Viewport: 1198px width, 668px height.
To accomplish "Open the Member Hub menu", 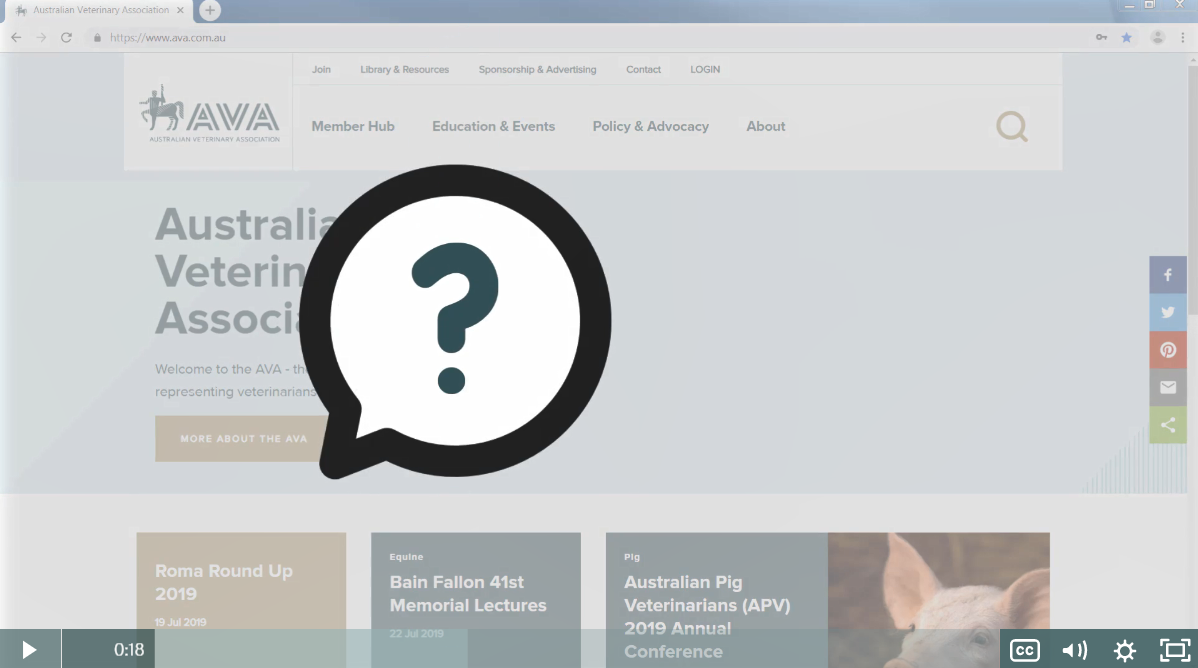I will click(353, 126).
